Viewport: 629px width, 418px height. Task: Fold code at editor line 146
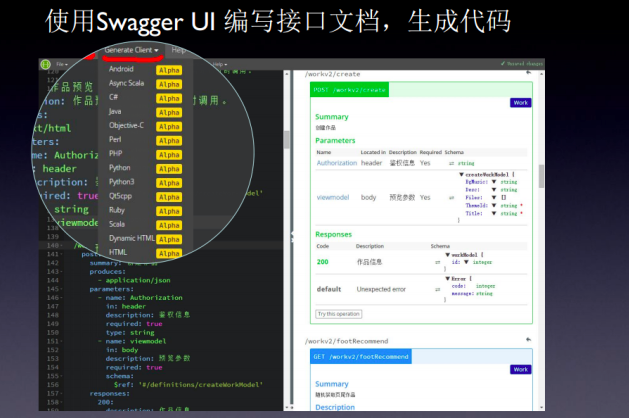point(62,298)
